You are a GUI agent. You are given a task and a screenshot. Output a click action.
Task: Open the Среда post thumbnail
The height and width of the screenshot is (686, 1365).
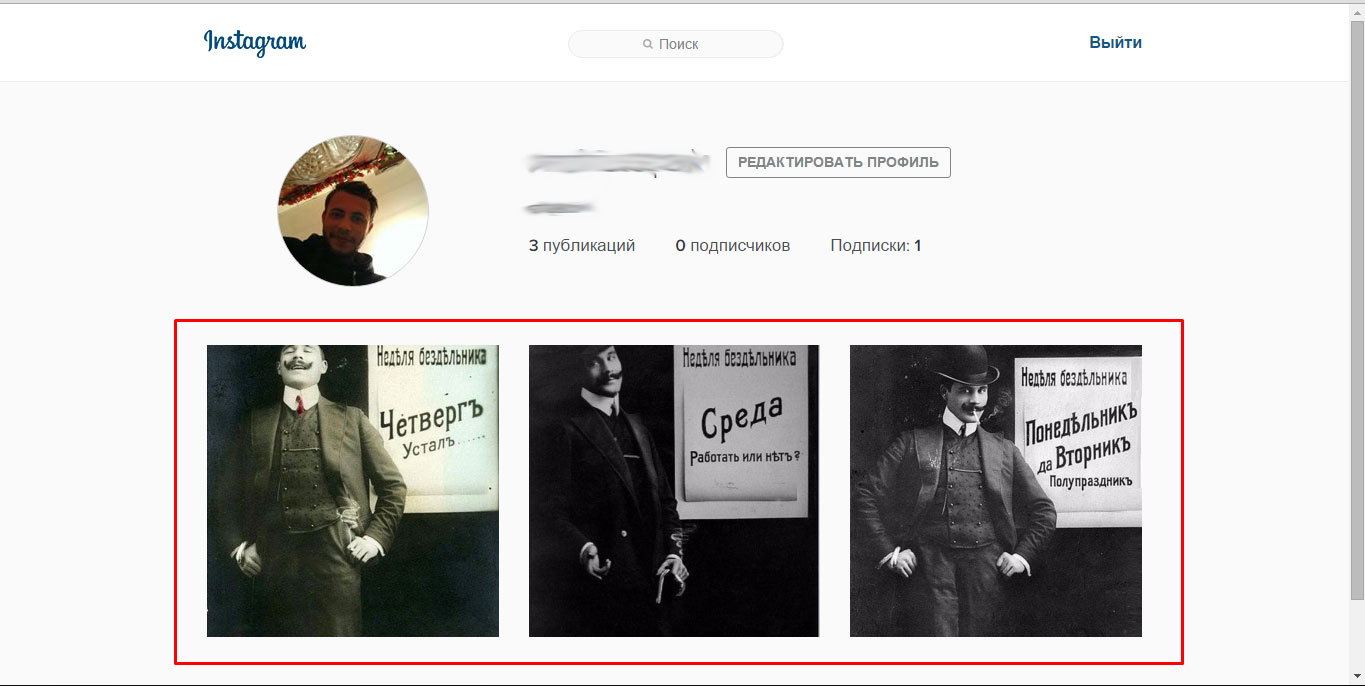[673, 490]
